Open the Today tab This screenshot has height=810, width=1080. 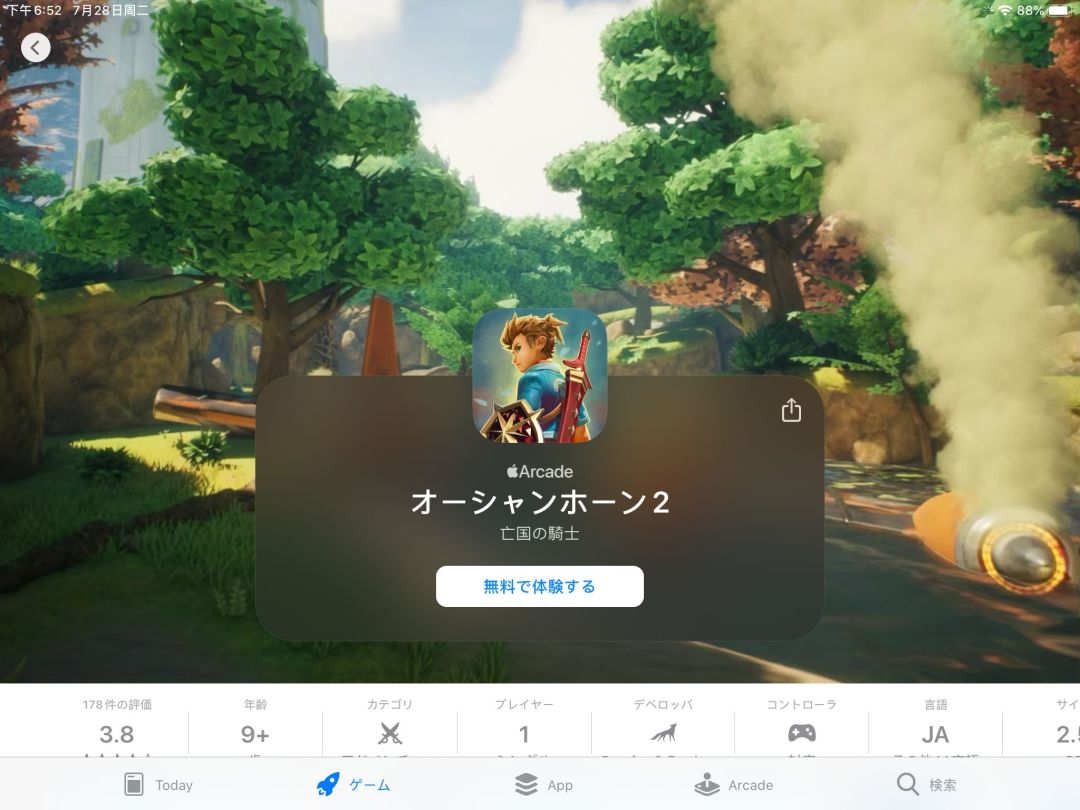(158, 785)
